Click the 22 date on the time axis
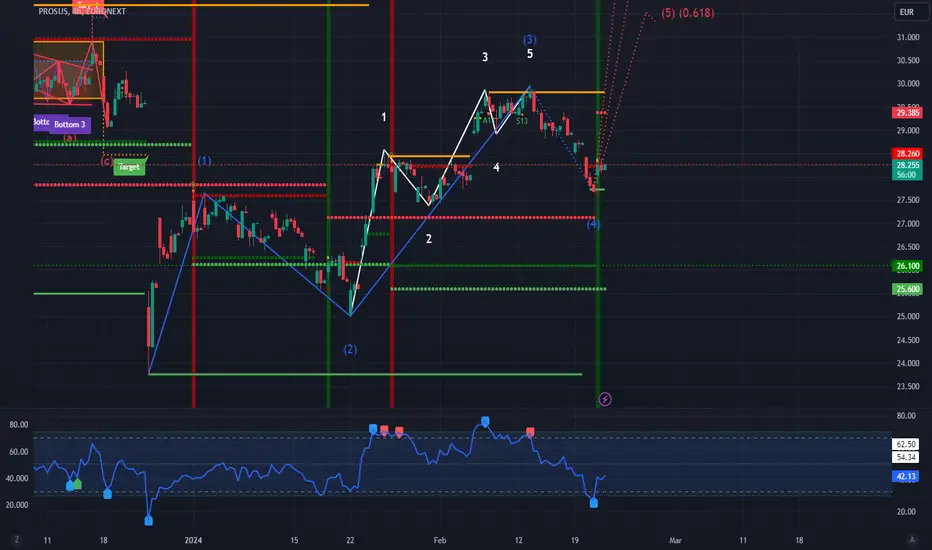 (350, 540)
